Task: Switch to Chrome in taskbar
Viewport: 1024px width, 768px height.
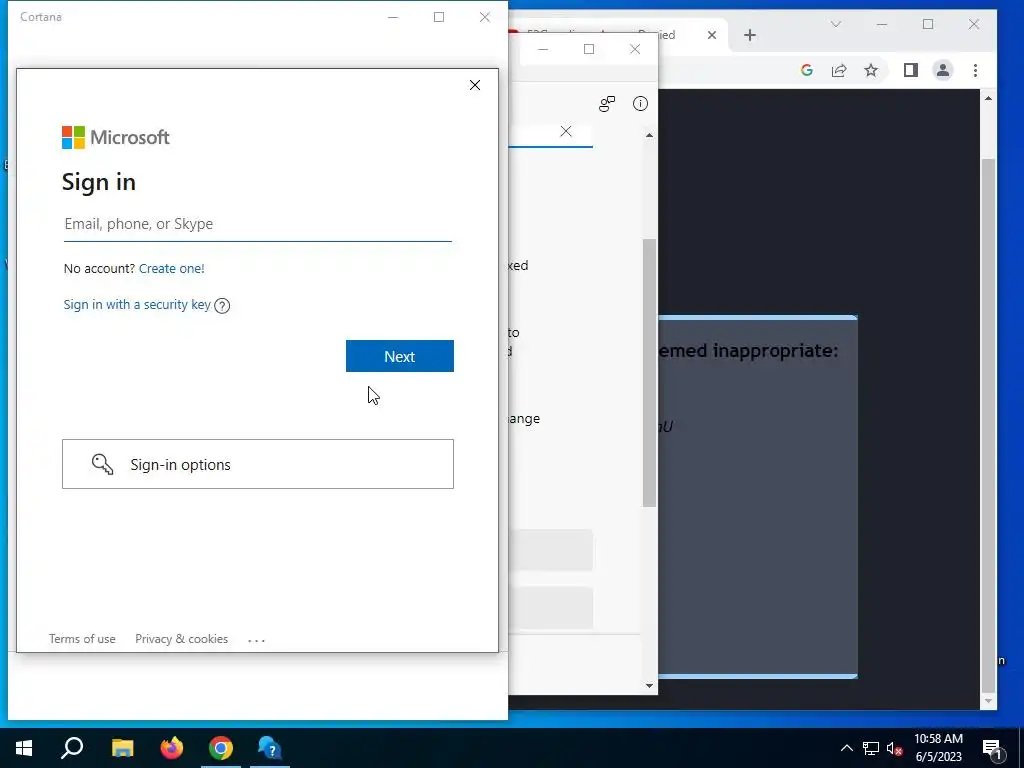Action: (x=221, y=748)
